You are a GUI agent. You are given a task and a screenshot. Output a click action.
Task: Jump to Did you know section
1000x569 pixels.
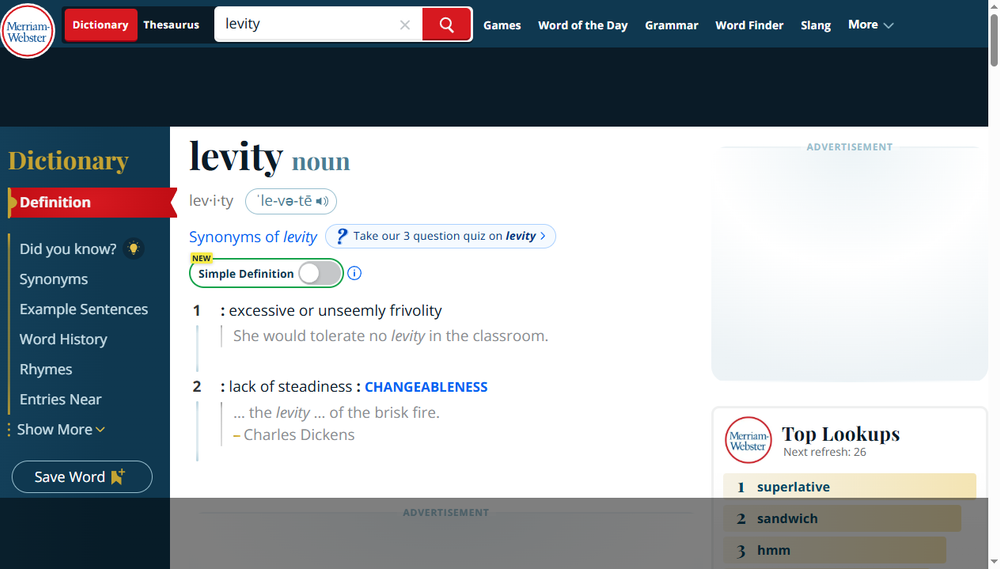[68, 249]
